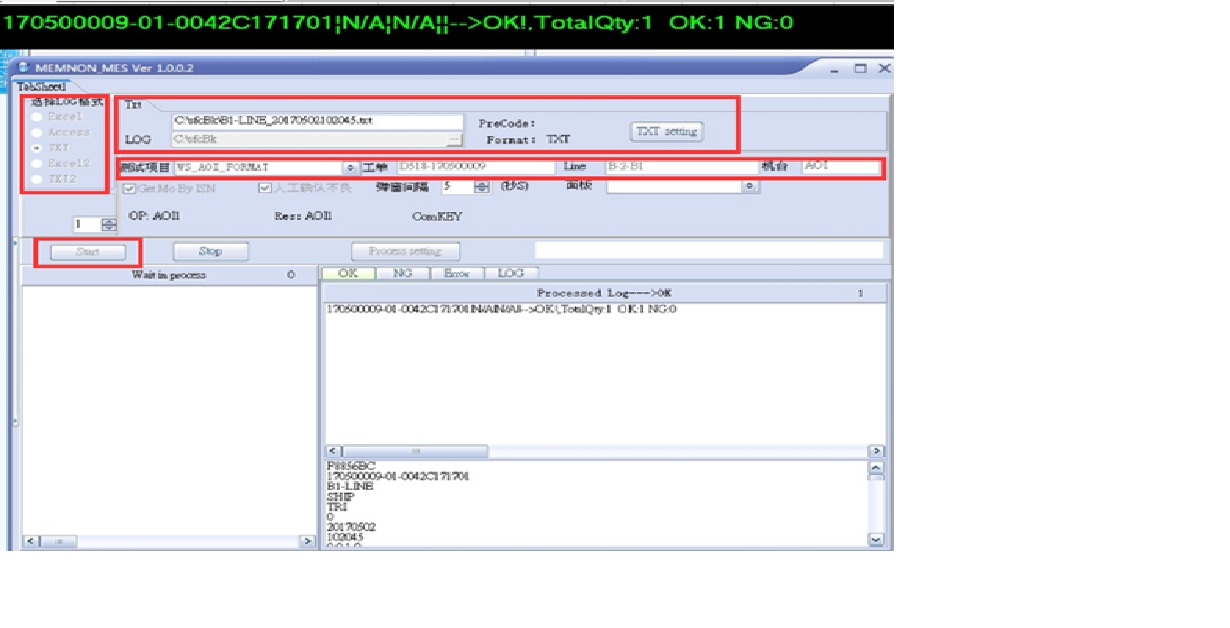Click the green status banner message
The width and height of the screenshot is (1230, 628).
[400, 21]
